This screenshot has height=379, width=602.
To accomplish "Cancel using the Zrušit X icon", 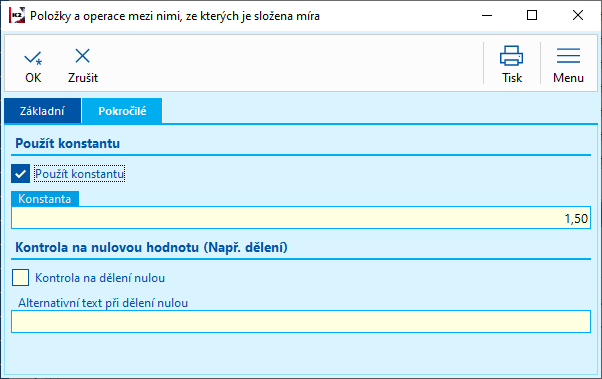I will [x=83, y=56].
